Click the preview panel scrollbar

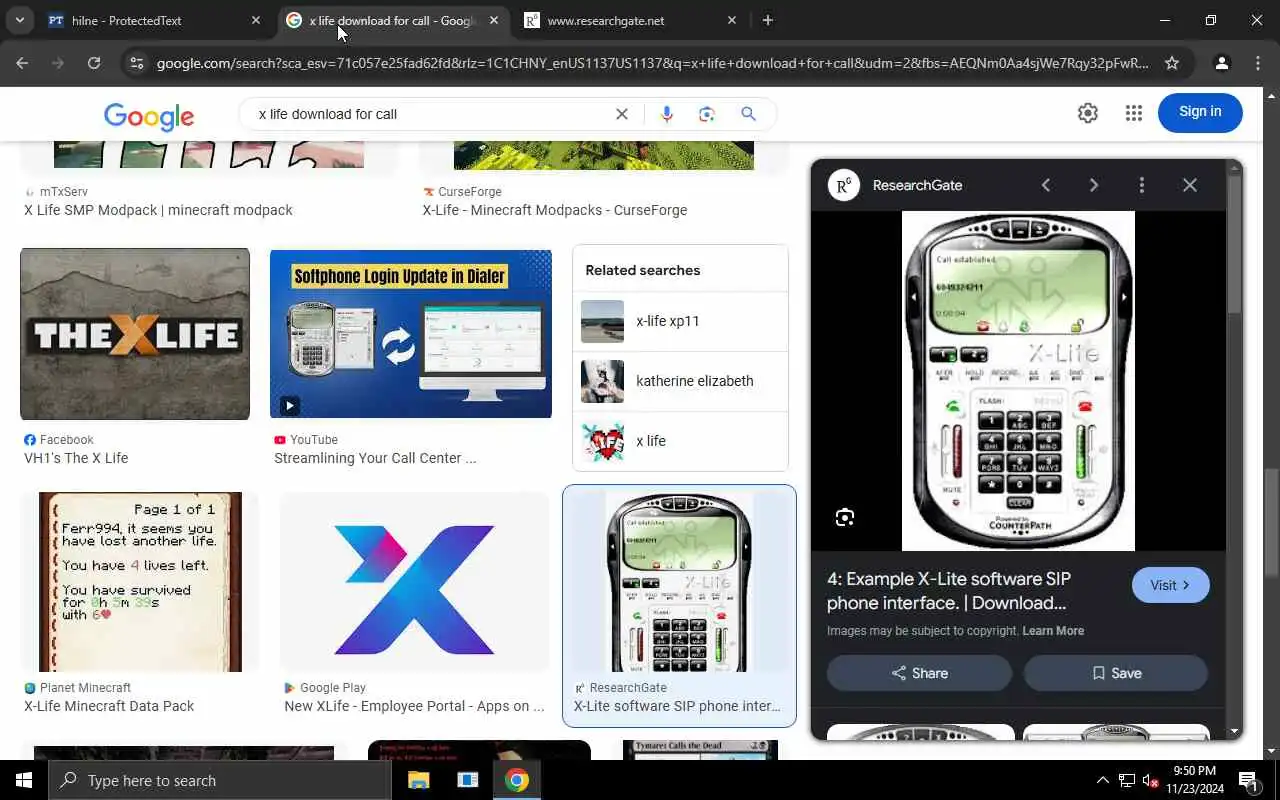(1234, 245)
